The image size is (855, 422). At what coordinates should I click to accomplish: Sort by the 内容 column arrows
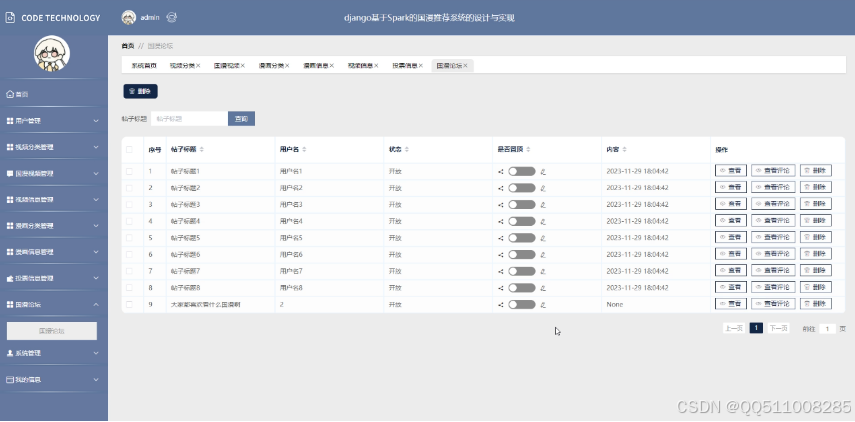click(625, 149)
